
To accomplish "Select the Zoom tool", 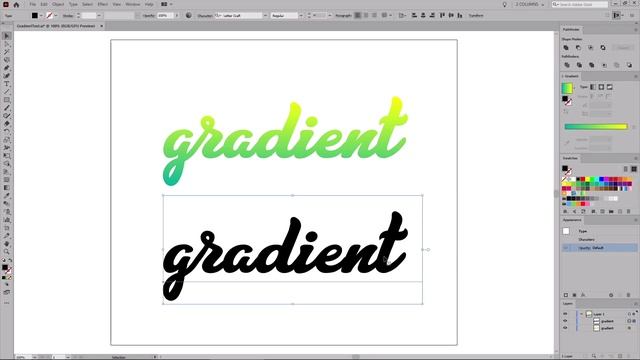I will coord(7,252).
